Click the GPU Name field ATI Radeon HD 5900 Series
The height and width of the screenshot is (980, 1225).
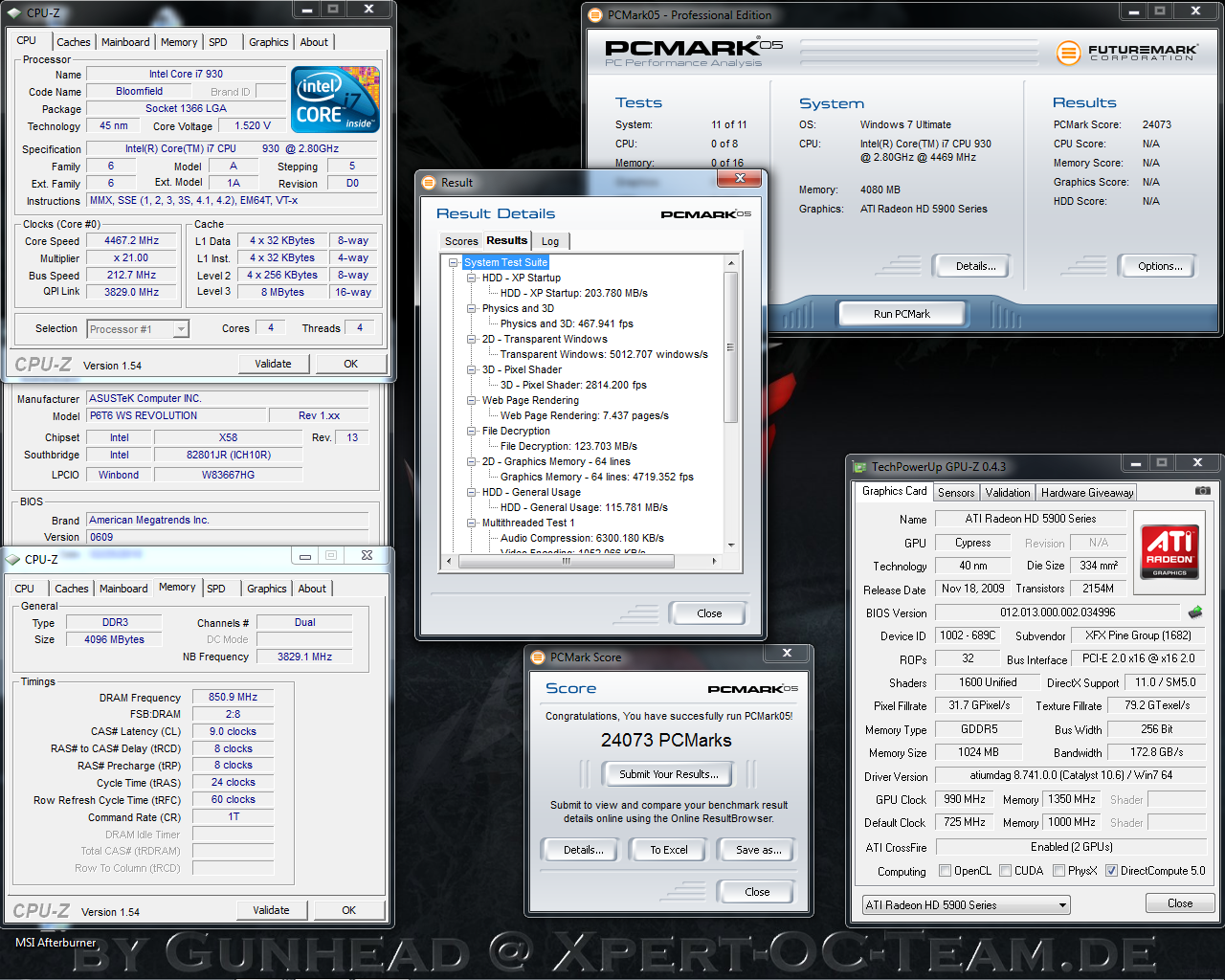[1031, 519]
